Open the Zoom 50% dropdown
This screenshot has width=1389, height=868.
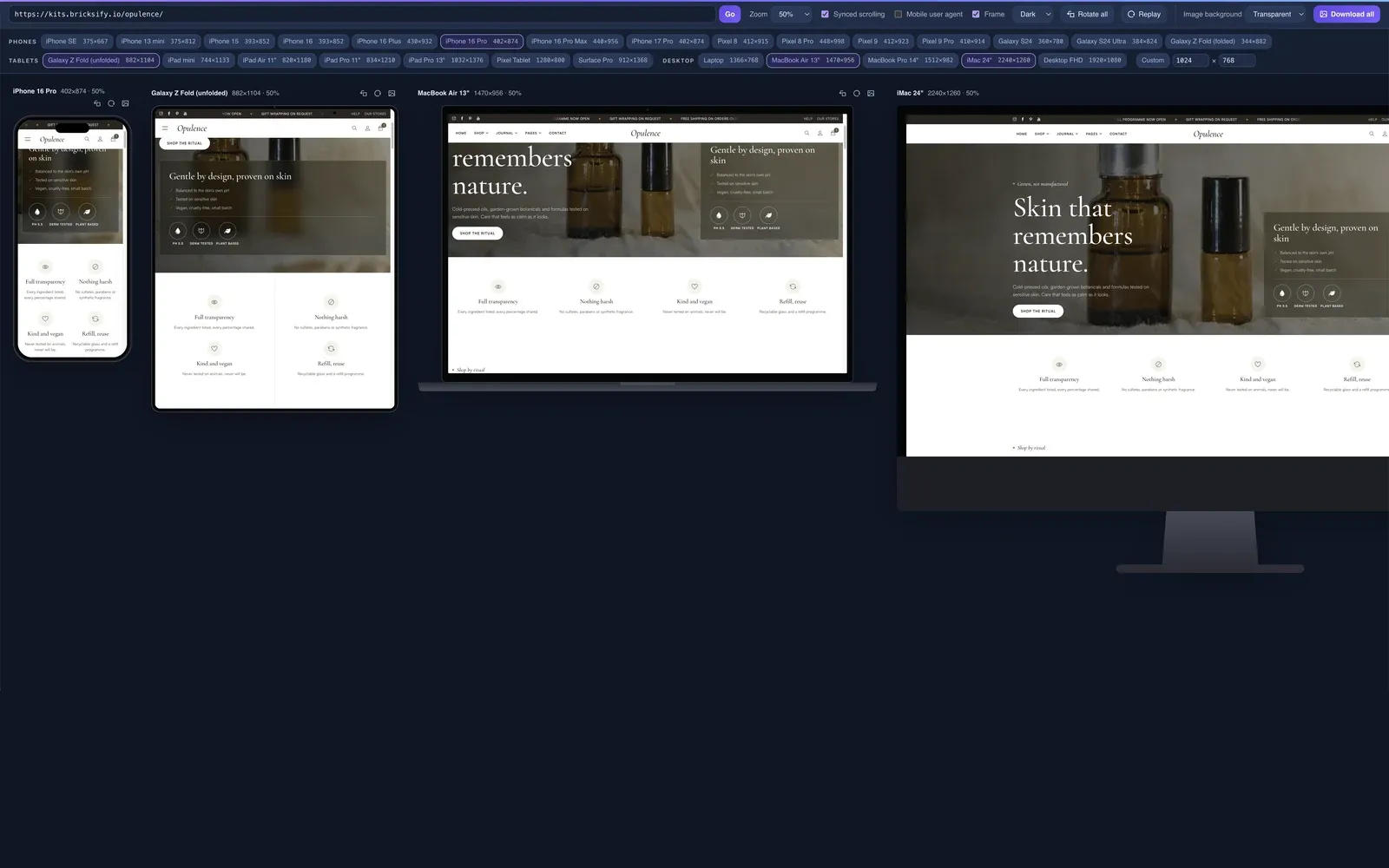pyautogui.click(x=793, y=14)
